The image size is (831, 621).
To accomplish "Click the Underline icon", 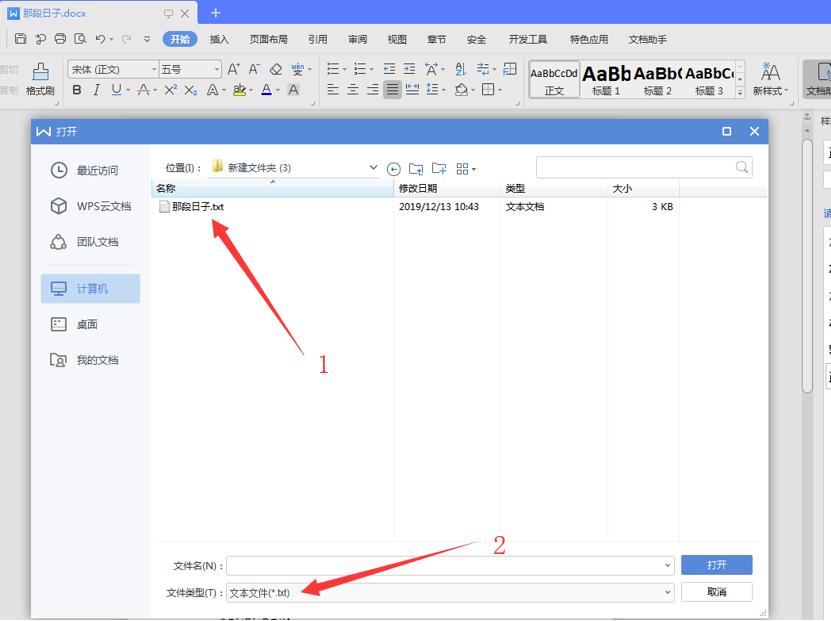I will [x=116, y=91].
